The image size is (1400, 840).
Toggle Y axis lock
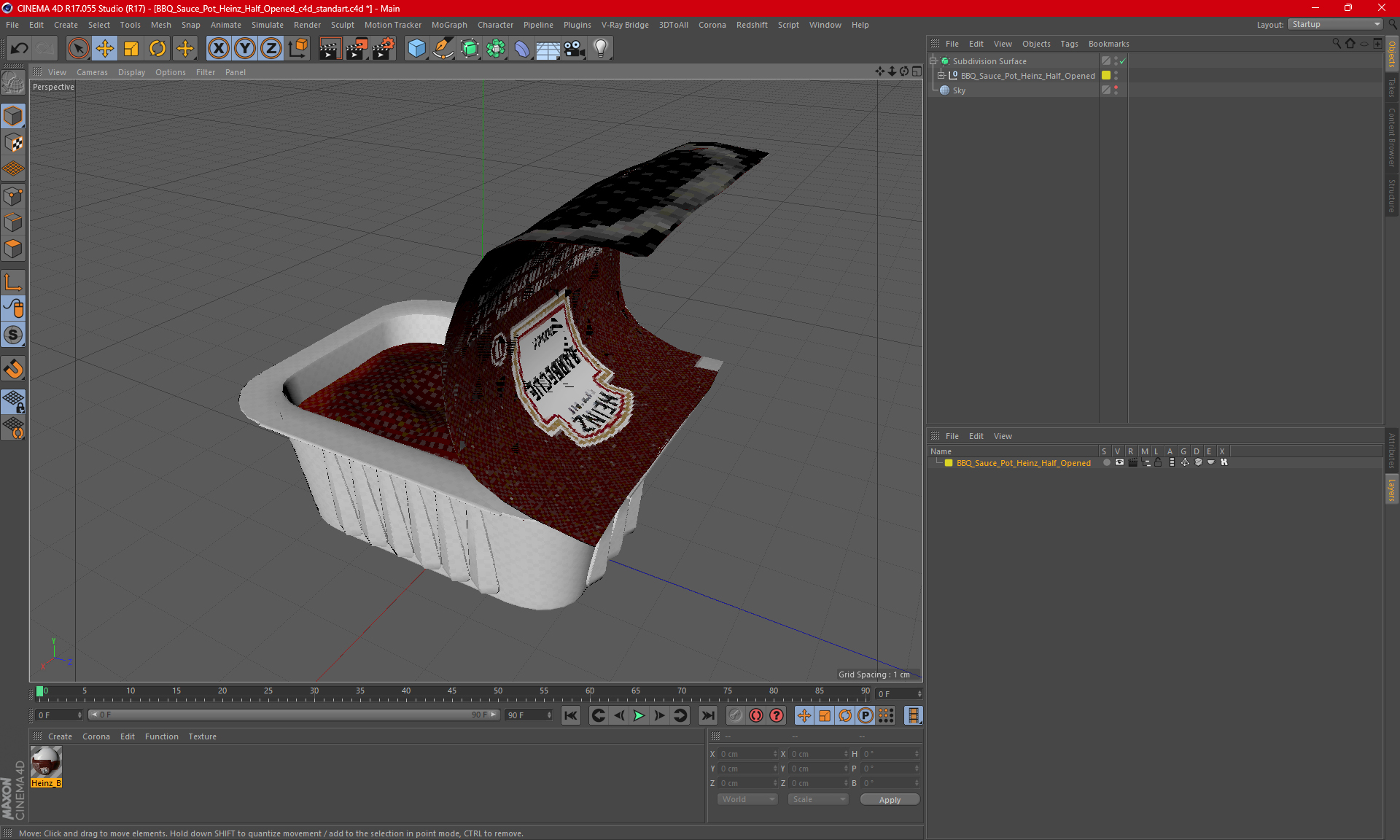pos(245,49)
